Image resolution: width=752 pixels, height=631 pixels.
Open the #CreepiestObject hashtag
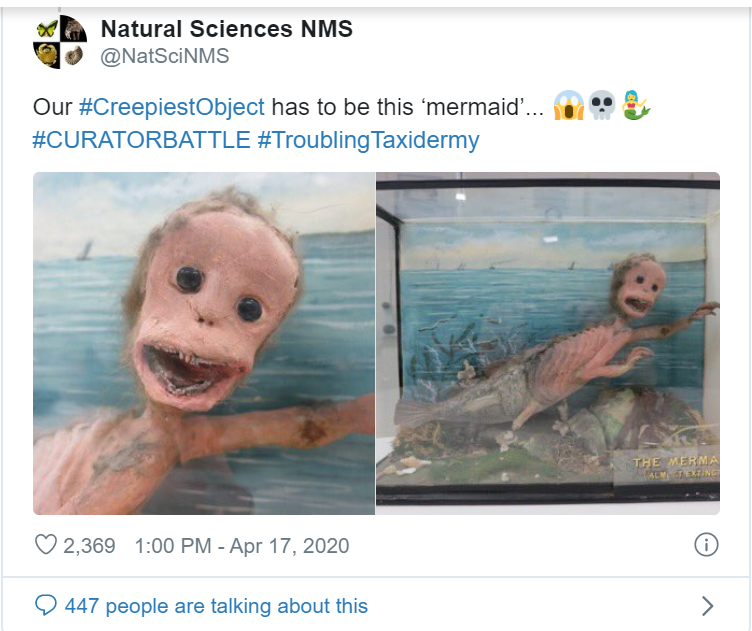(x=171, y=107)
